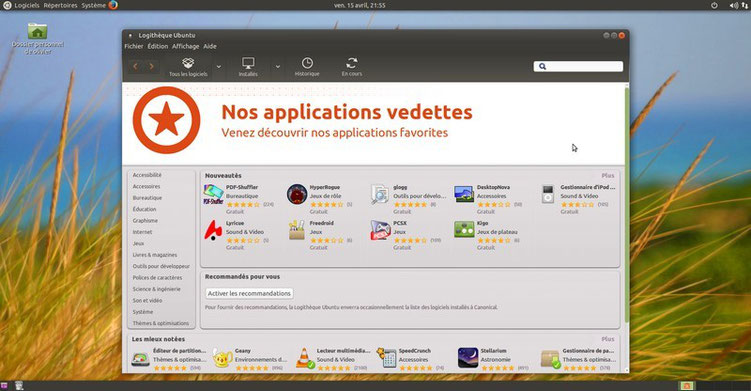
Task: Open the Fichier menu
Action: click(134, 46)
